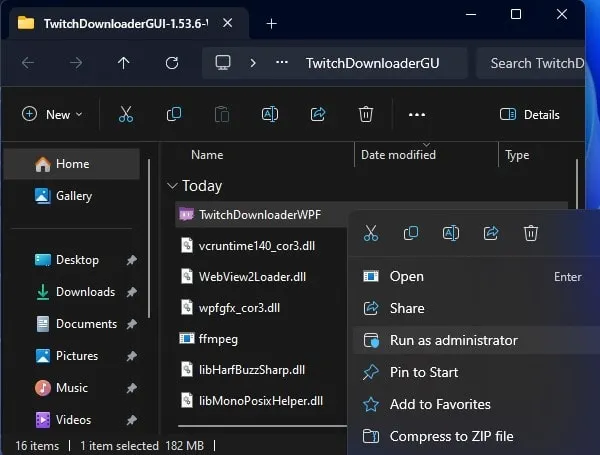Click the TwitchDownloaderGU breadcrumb in address bar
Image resolution: width=600 pixels, height=455 pixels.
coord(372,63)
